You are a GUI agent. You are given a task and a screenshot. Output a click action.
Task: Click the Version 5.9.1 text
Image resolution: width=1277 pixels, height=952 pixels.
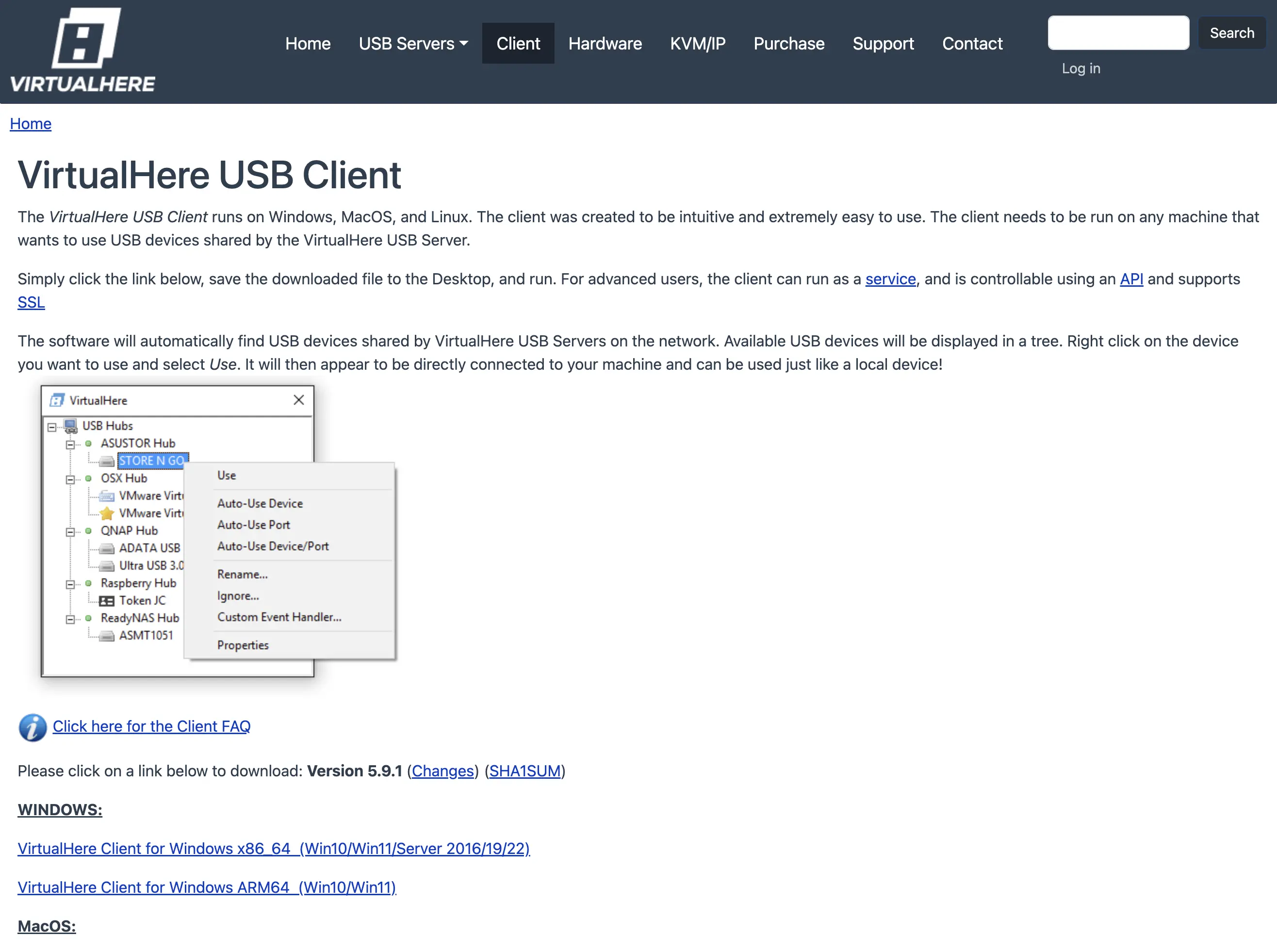pyautogui.click(x=354, y=771)
